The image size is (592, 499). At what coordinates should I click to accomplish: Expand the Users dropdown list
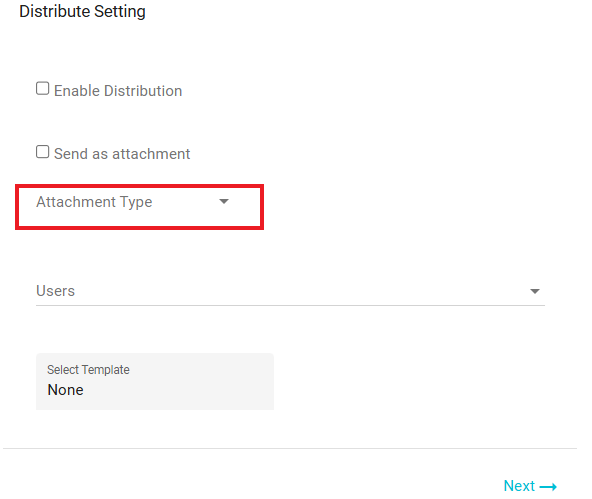[290, 291]
